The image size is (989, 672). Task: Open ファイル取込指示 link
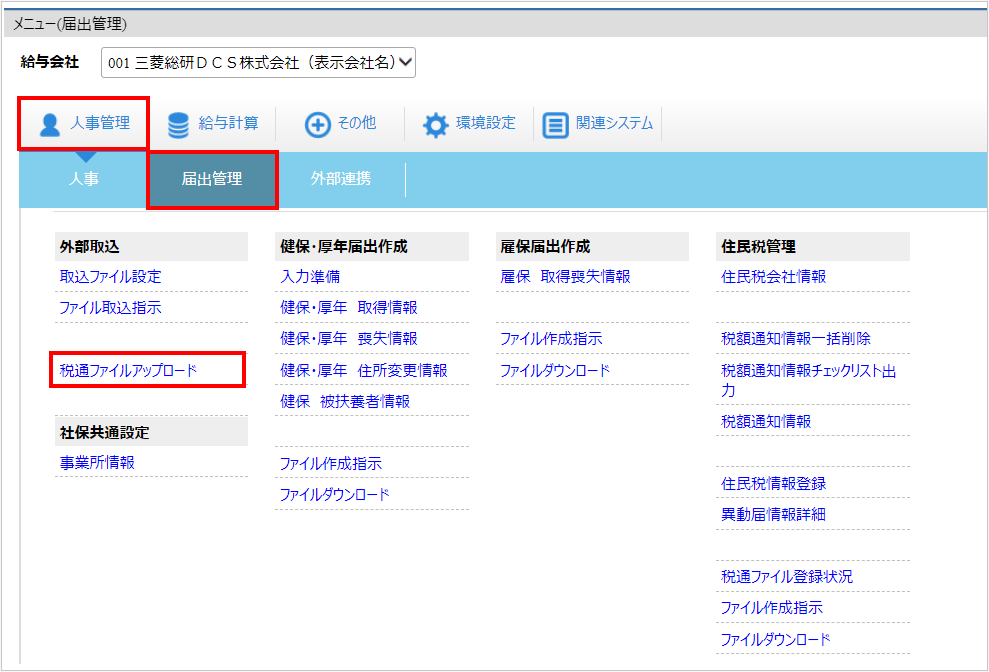[110, 307]
